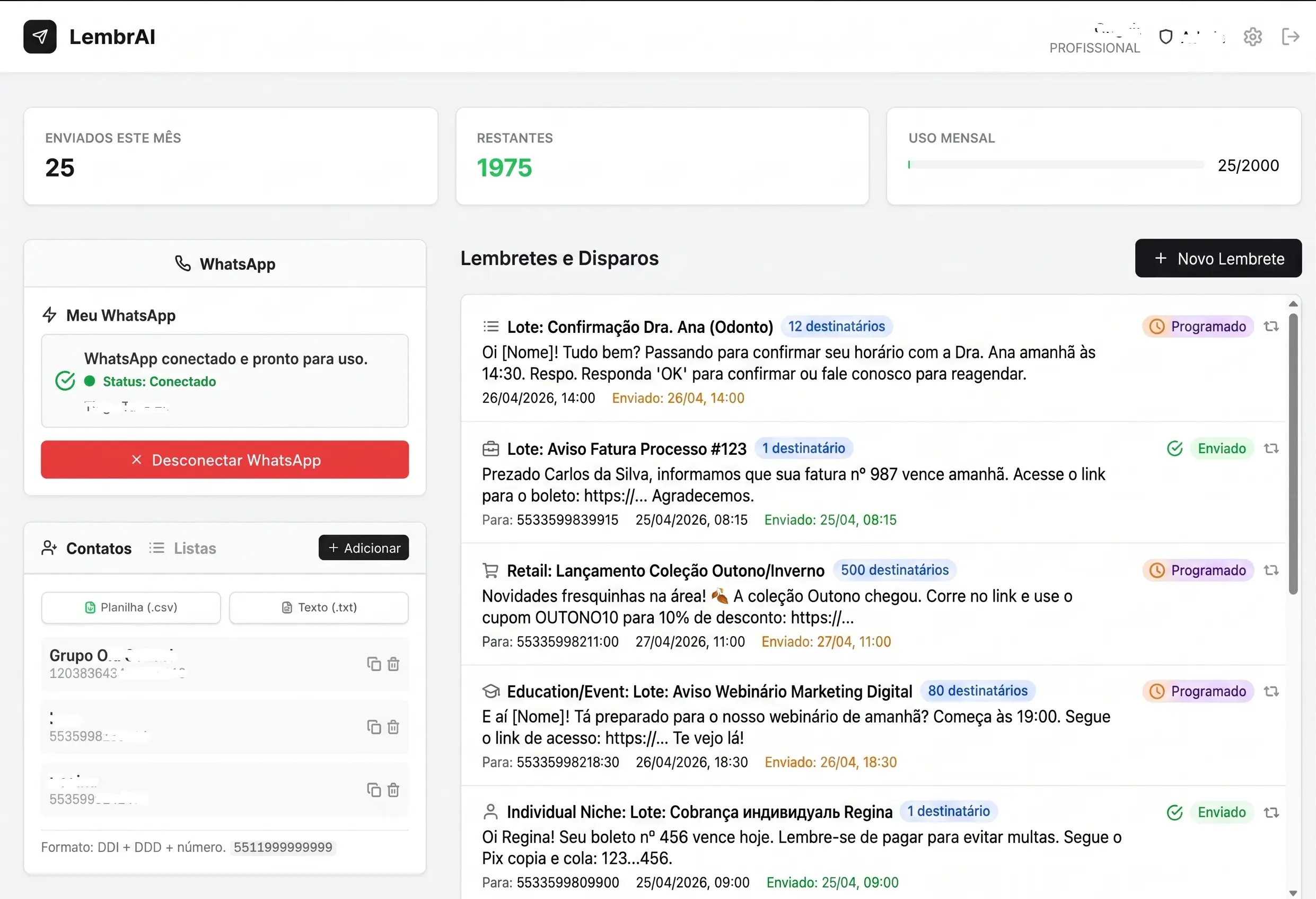This screenshot has width=1316, height=899.
Task: Click the PROFISSIONAL plan label
Action: coord(1094,48)
